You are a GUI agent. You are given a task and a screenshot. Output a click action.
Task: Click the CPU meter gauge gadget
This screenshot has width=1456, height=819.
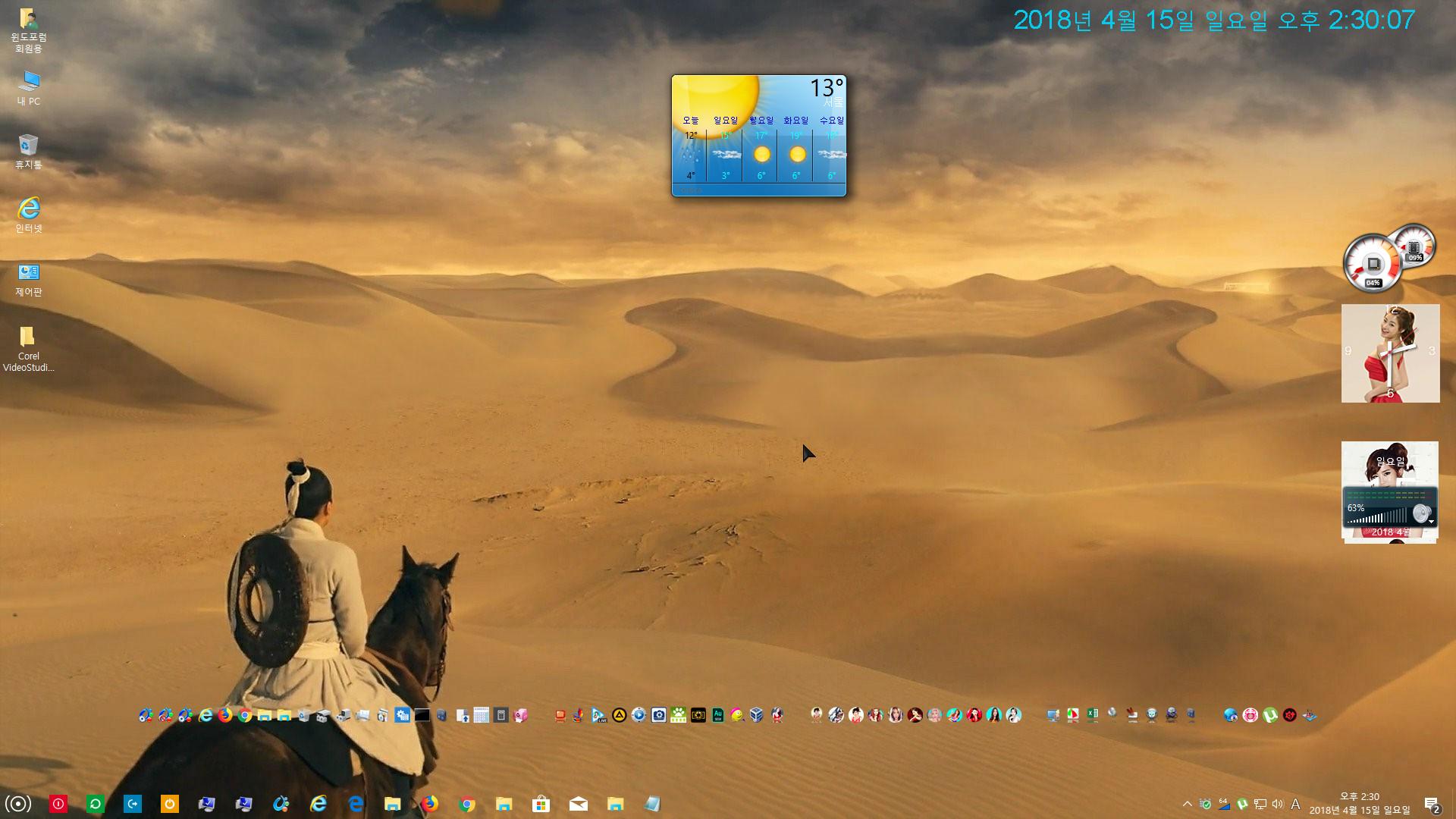click(1373, 264)
